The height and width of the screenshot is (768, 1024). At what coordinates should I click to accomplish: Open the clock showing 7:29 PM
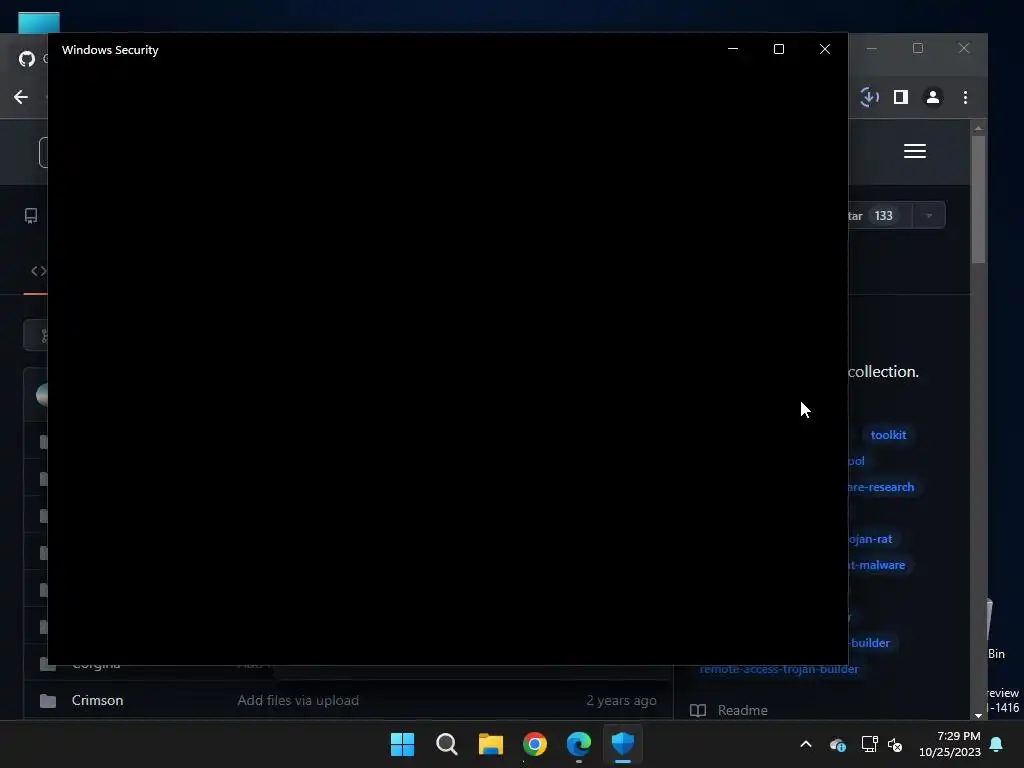[950, 744]
